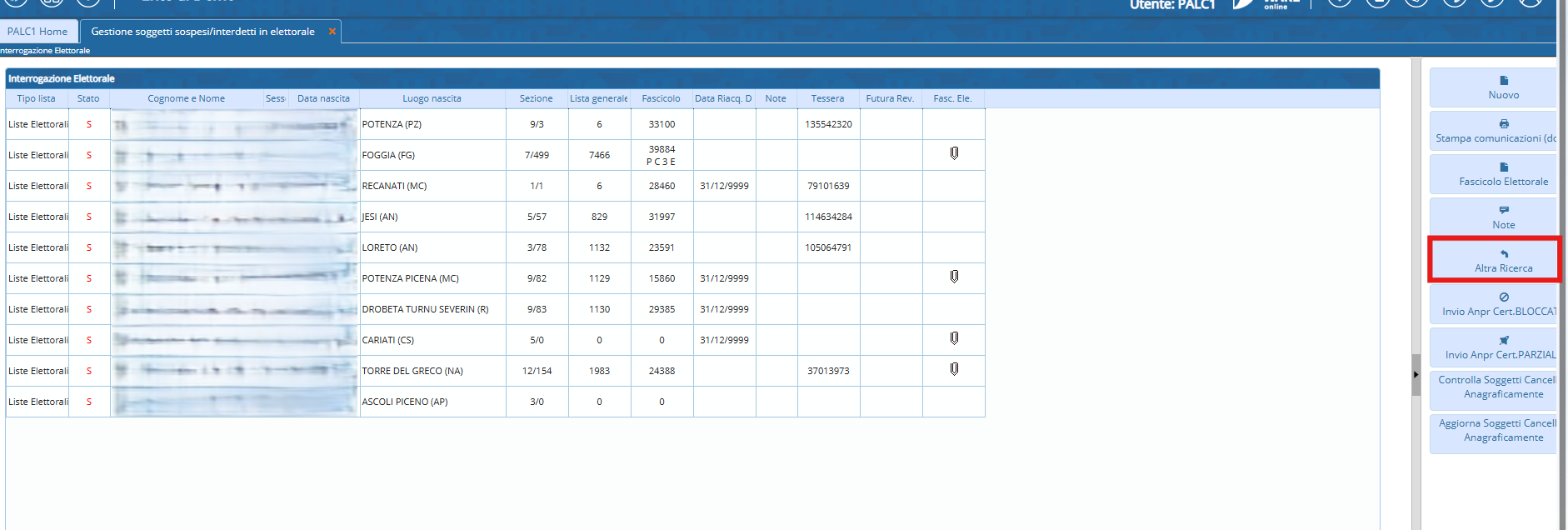The width and height of the screenshot is (1568, 530).
Task: Open the paperclip attachment in the FOGGIA row
Action: click(x=954, y=154)
